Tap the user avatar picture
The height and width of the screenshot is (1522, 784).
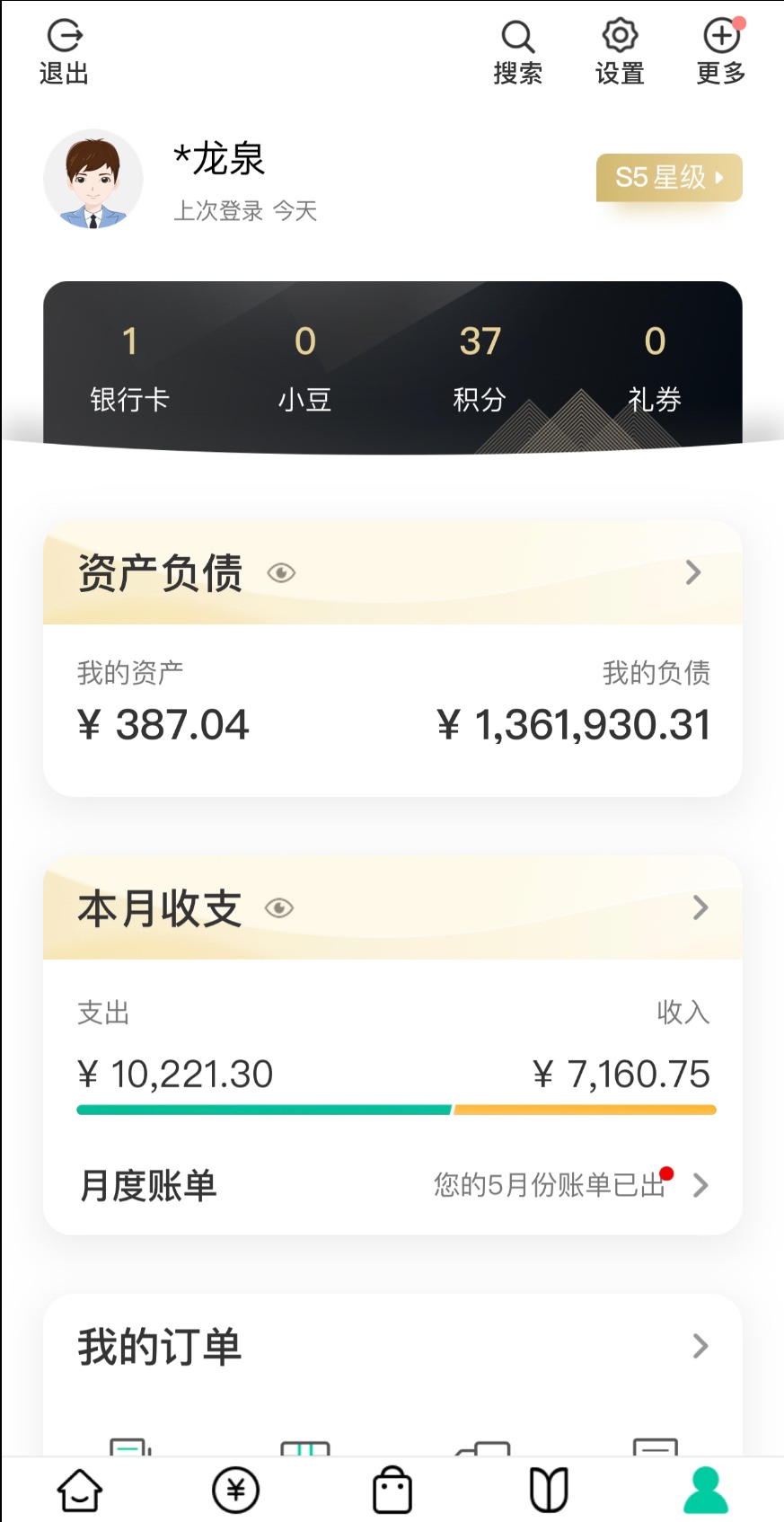pos(93,179)
